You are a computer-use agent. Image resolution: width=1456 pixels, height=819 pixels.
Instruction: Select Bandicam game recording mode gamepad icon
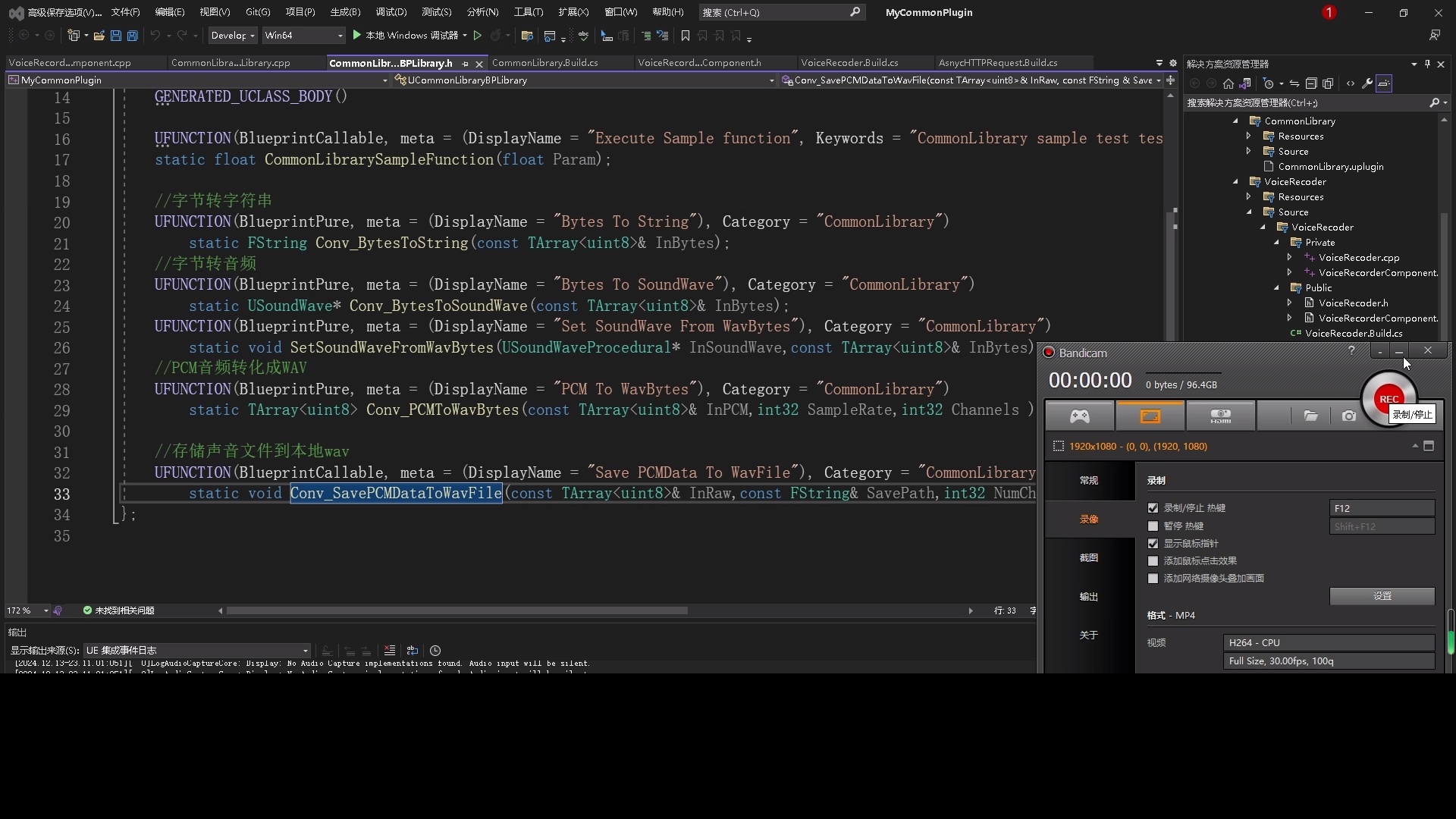[x=1079, y=416]
